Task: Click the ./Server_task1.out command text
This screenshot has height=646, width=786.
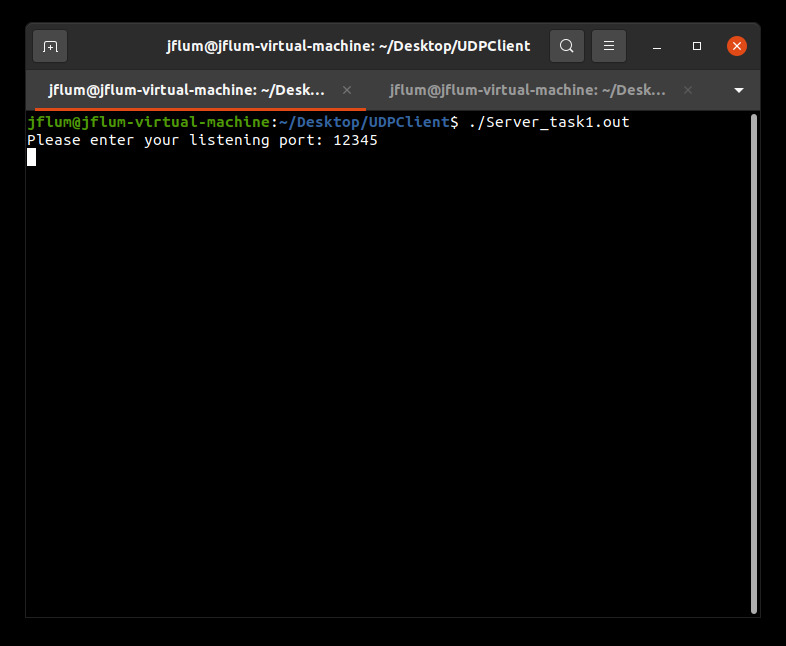Action: tap(549, 122)
